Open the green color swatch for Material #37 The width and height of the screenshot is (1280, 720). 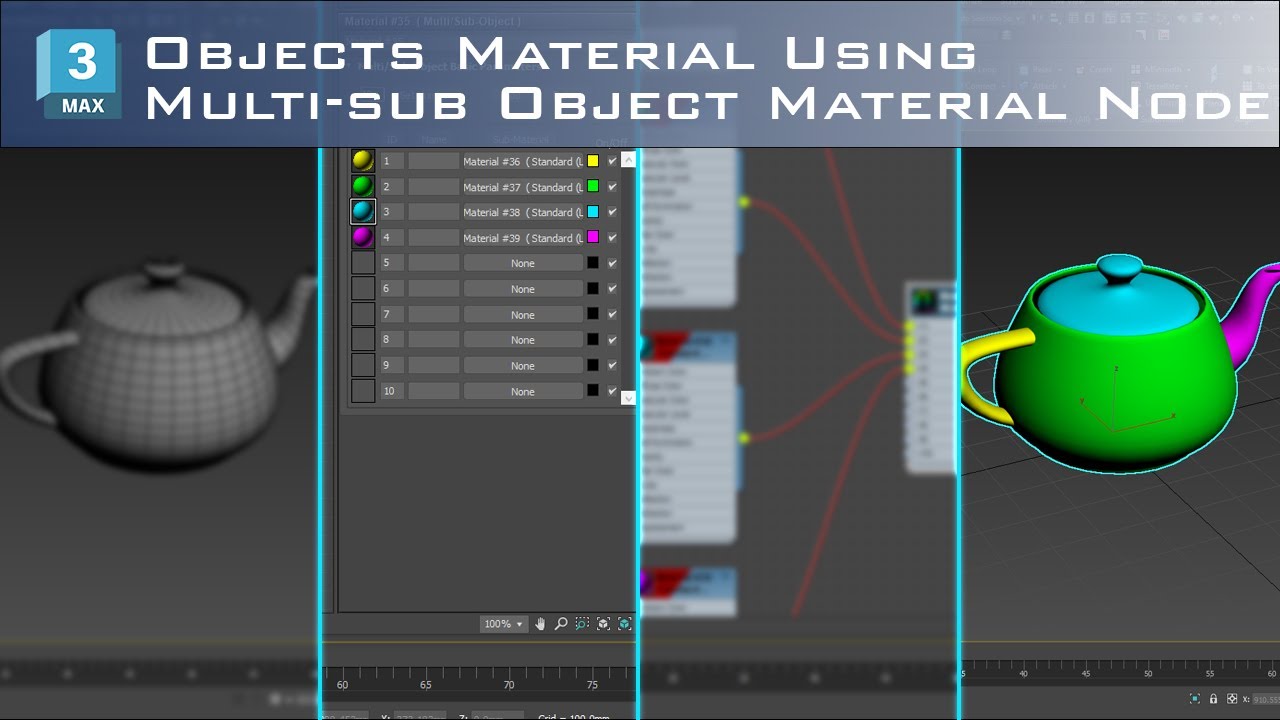[x=593, y=186]
